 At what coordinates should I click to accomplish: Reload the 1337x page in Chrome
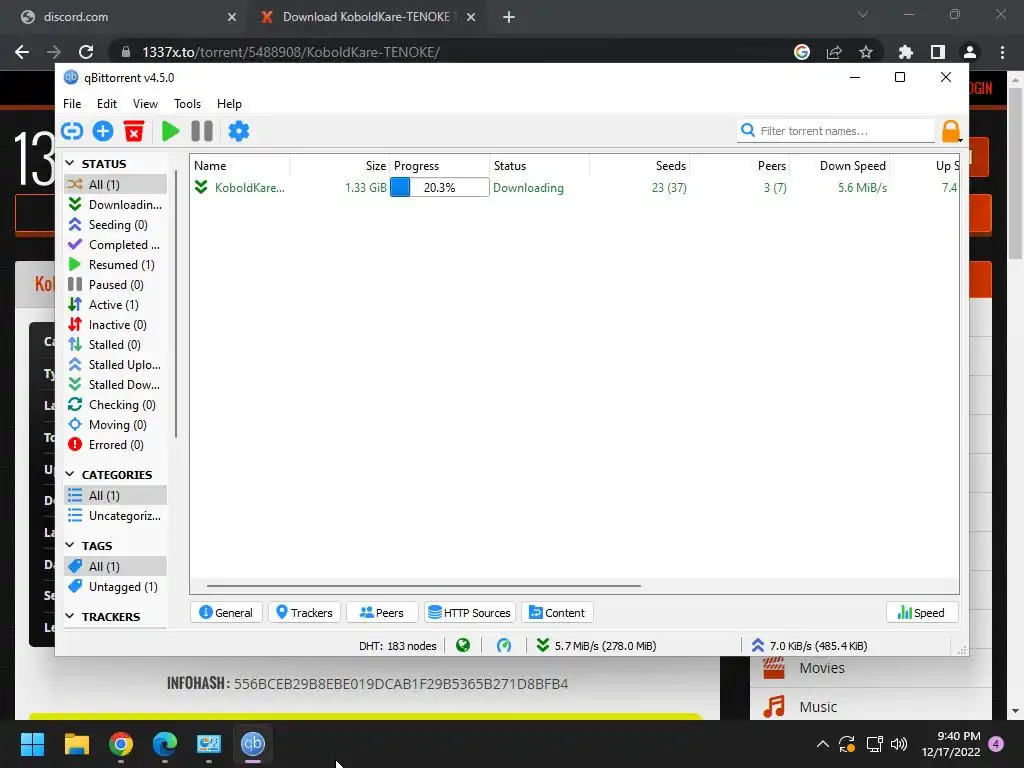(86, 52)
